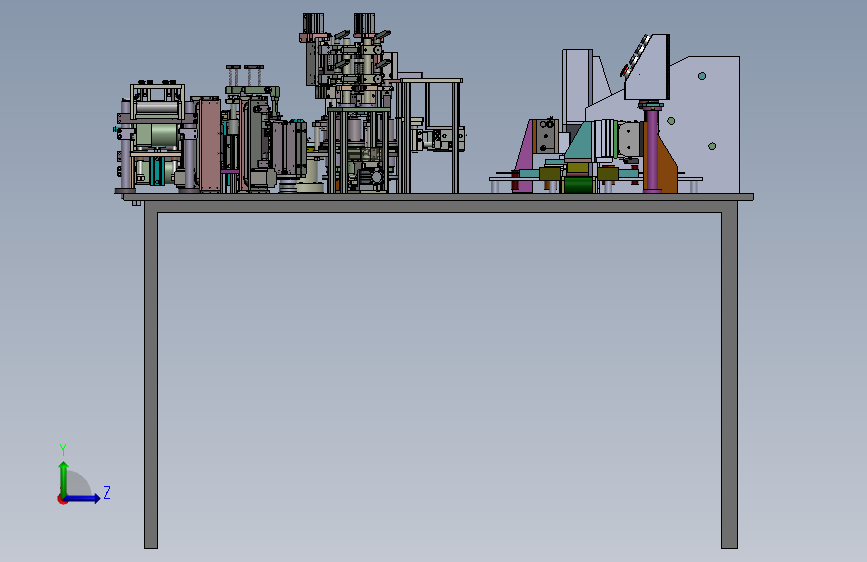The image size is (867, 562).
Task: Select the right leg of the table frame
Action: [x=729, y=376]
